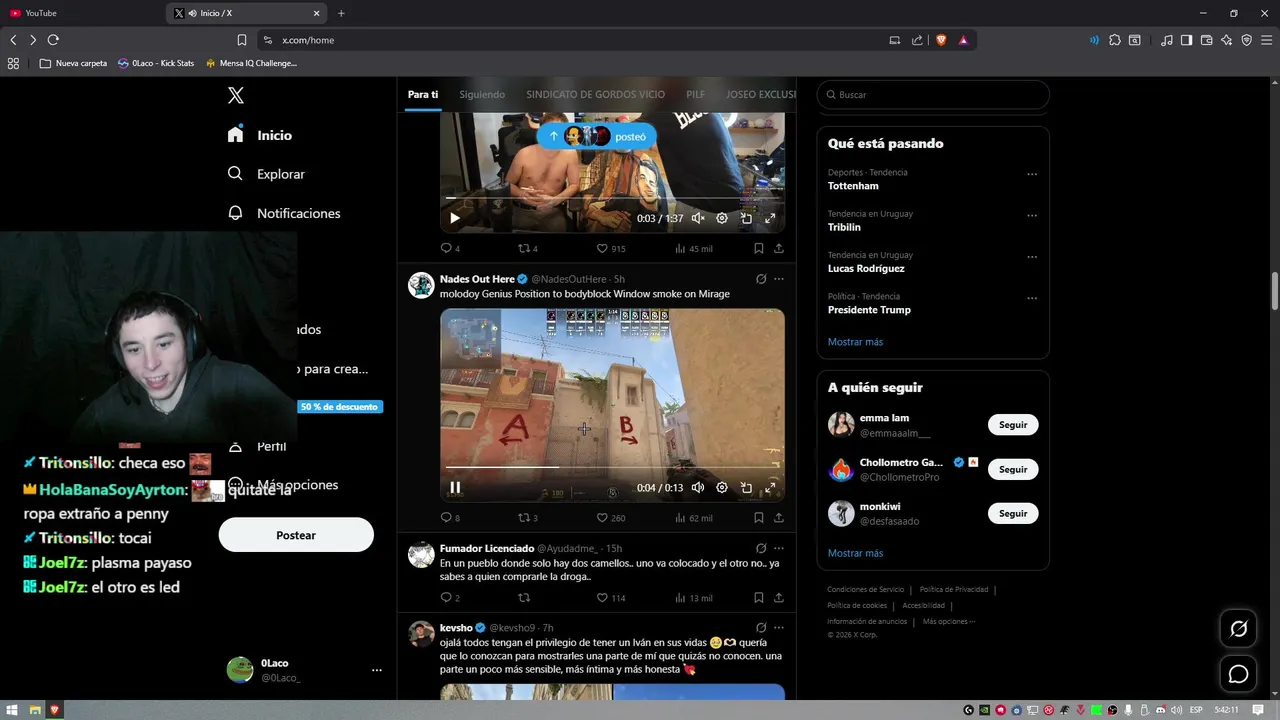The height and width of the screenshot is (720, 1280).
Task: Share the Nades Out Here post
Action: (779, 518)
